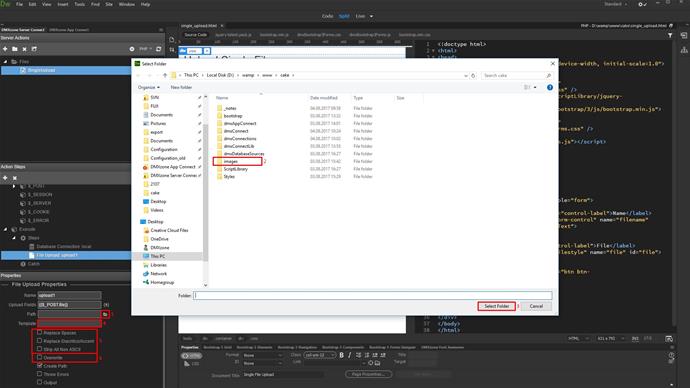Collapse the Execute node in Action Steps
The height and width of the screenshot is (388, 690).
pyautogui.click(x=6, y=229)
